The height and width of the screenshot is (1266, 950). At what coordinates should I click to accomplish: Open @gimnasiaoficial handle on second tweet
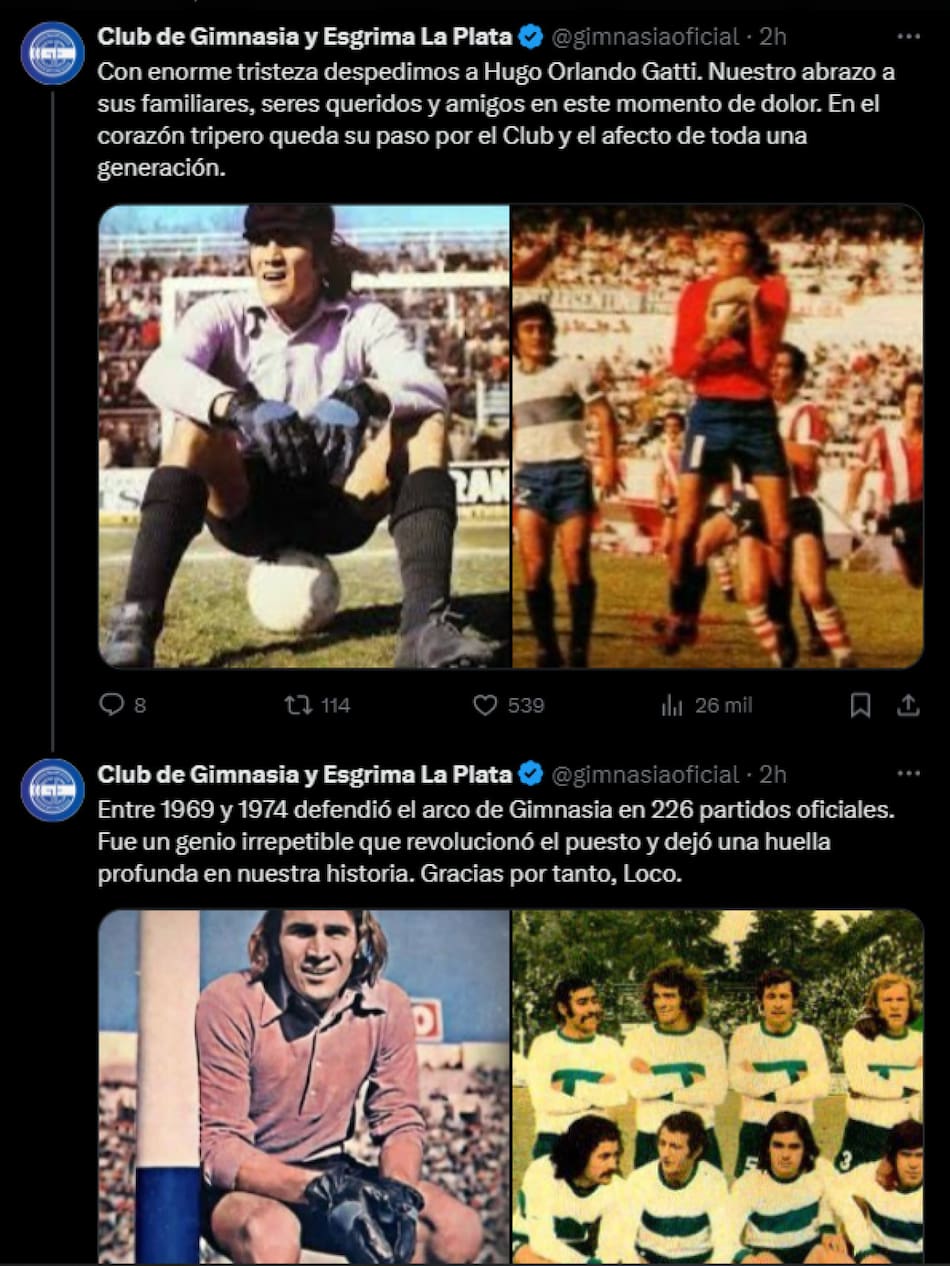point(645,774)
